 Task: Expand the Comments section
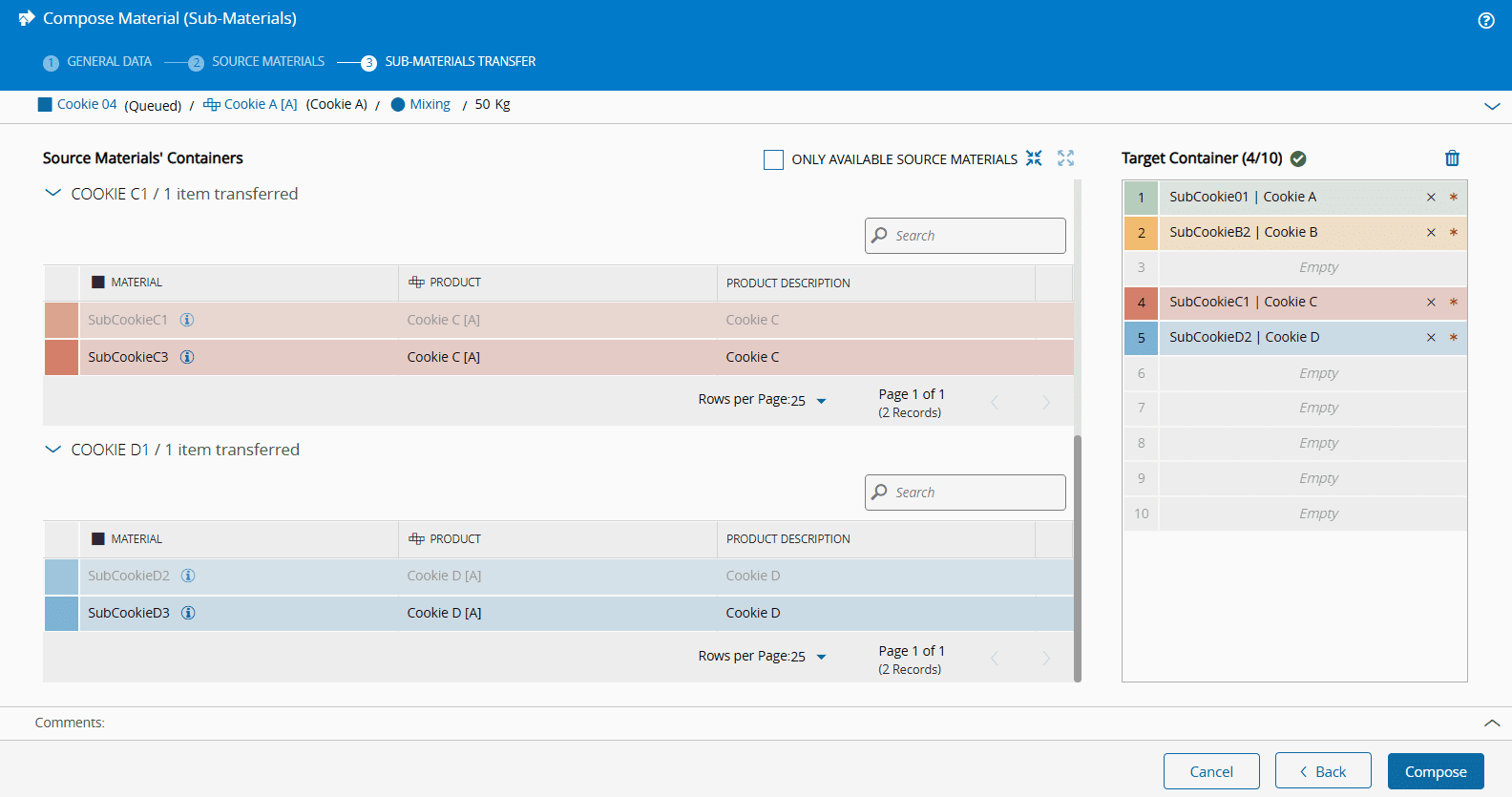[x=1491, y=724]
